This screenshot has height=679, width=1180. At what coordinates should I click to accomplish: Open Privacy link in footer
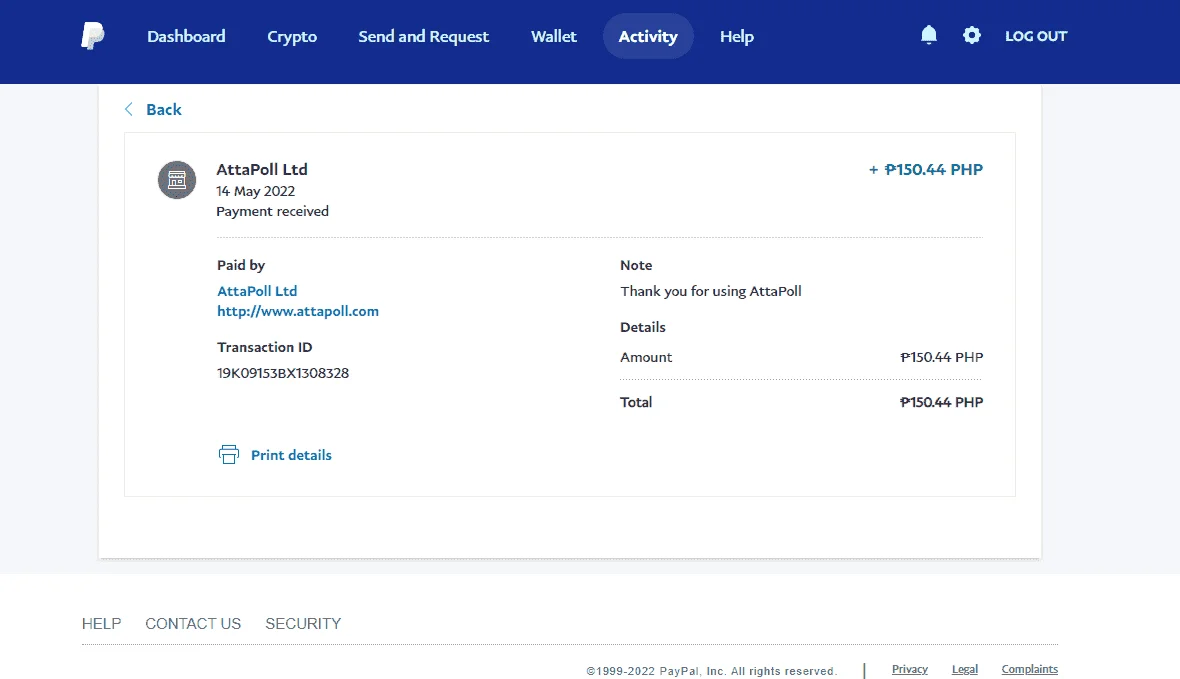pos(910,669)
